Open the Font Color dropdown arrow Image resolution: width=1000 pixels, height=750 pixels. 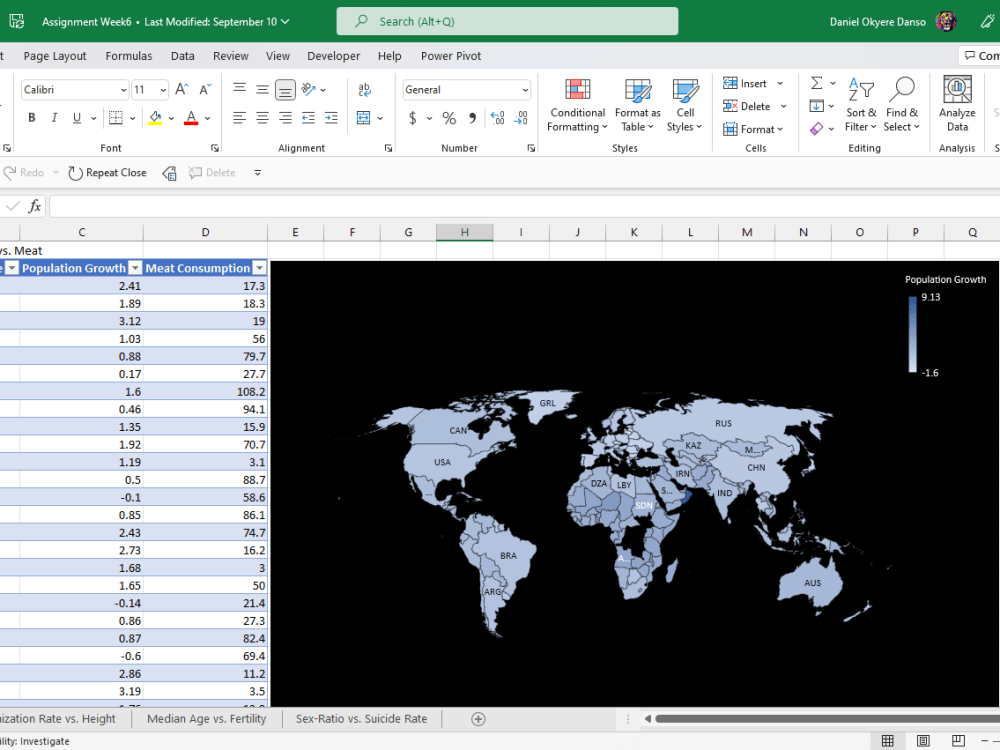tap(207, 118)
